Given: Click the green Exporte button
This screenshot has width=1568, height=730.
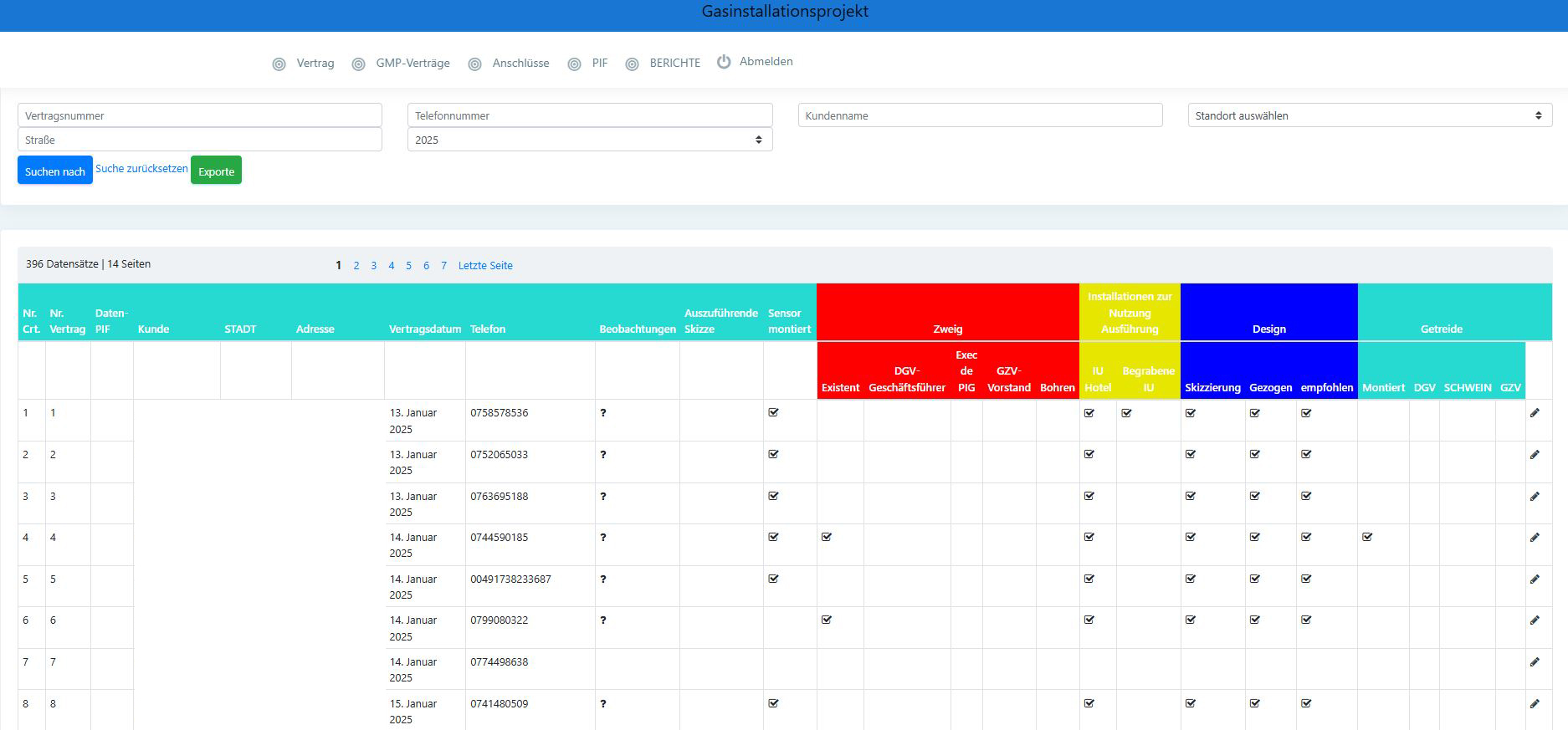Looking at the screenshot, I should (x=216, y=171).
